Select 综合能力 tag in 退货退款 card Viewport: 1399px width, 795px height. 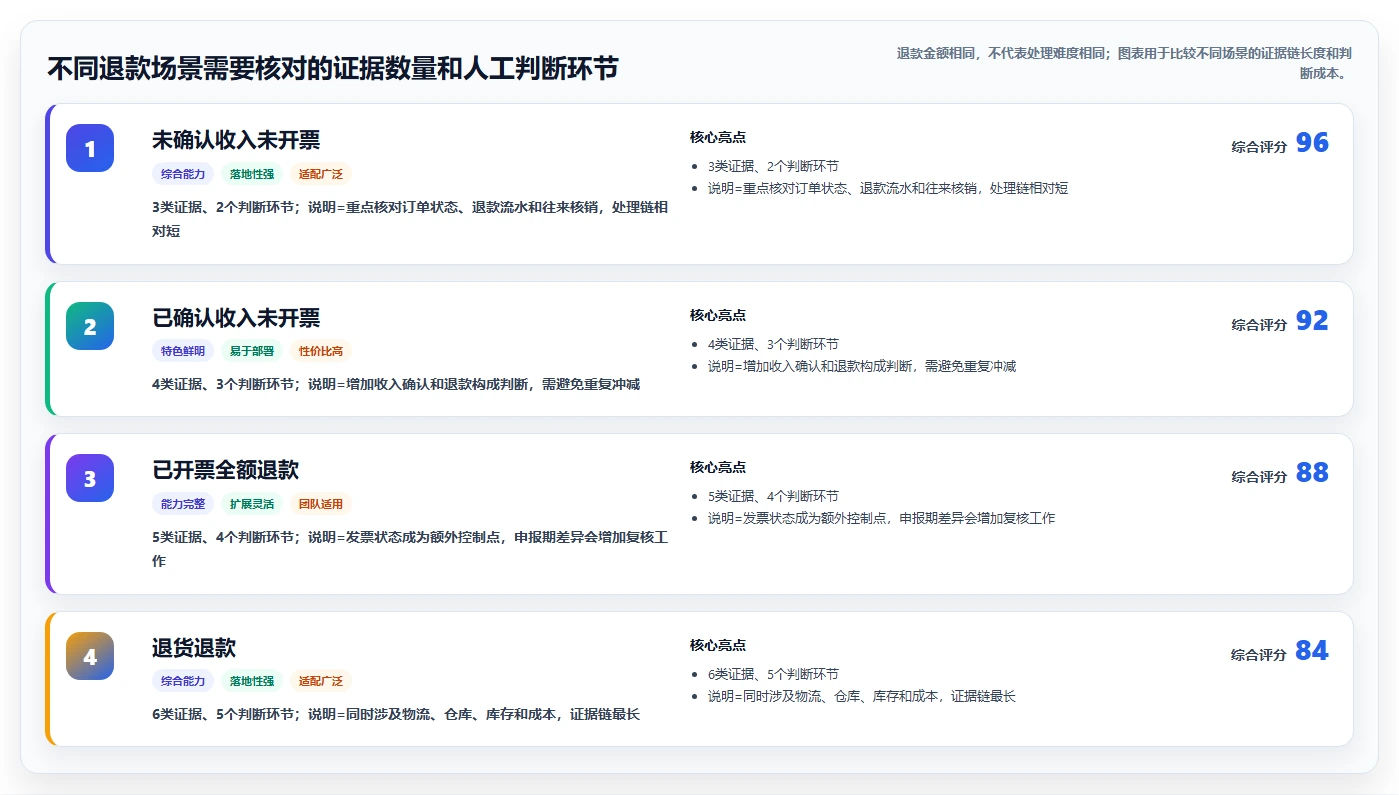click(183, 682)
